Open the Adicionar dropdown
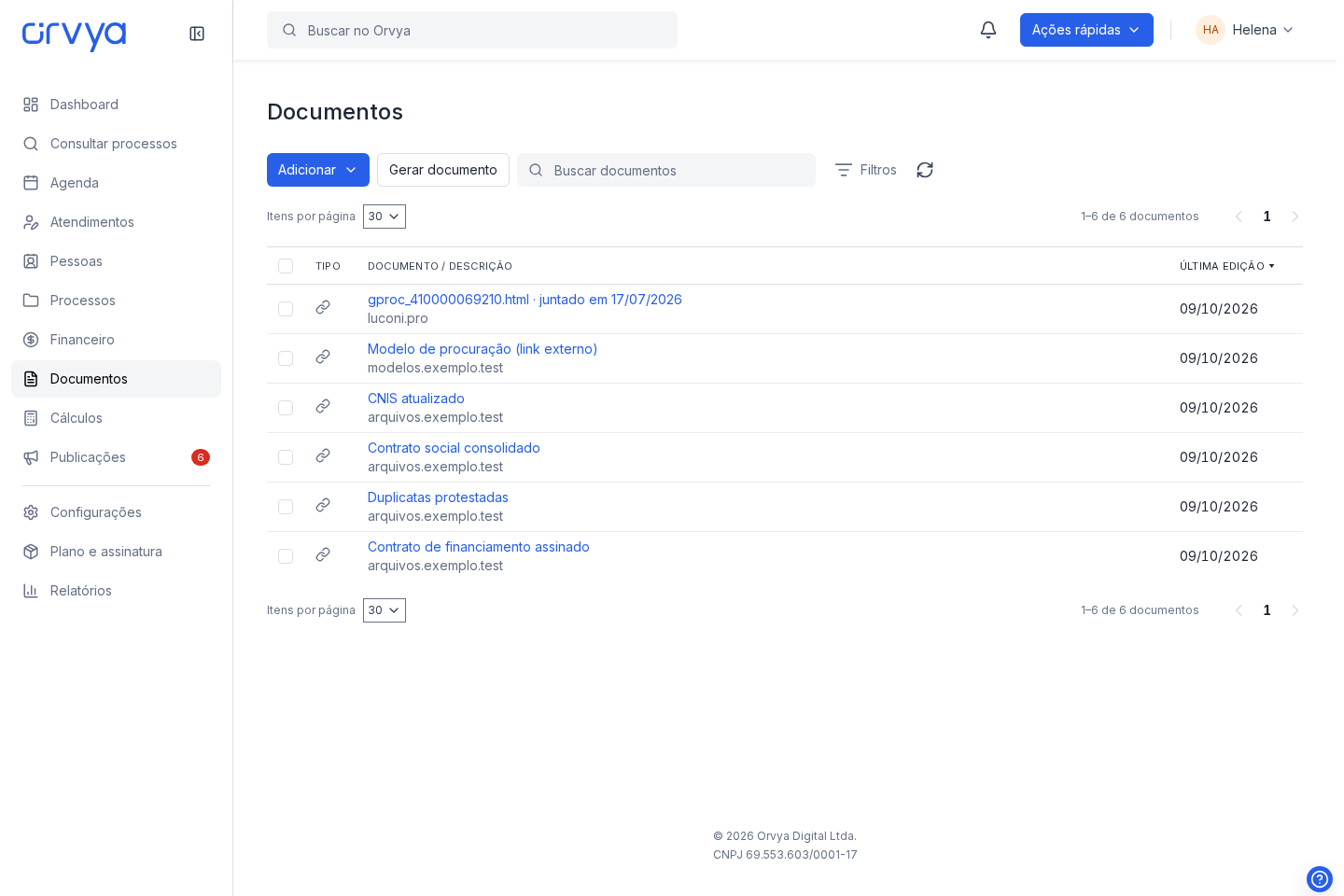Image resolution: width=1344 pixels, height=896 pixels. pos(318,170)
